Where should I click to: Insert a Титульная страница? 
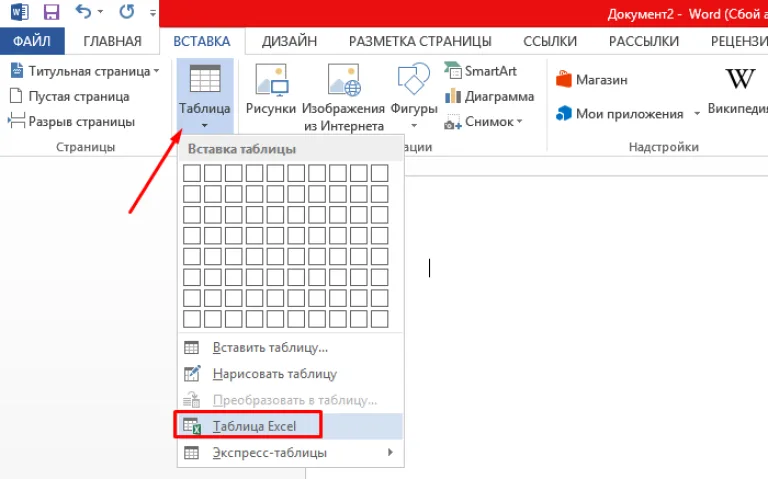tap(85, 71)
